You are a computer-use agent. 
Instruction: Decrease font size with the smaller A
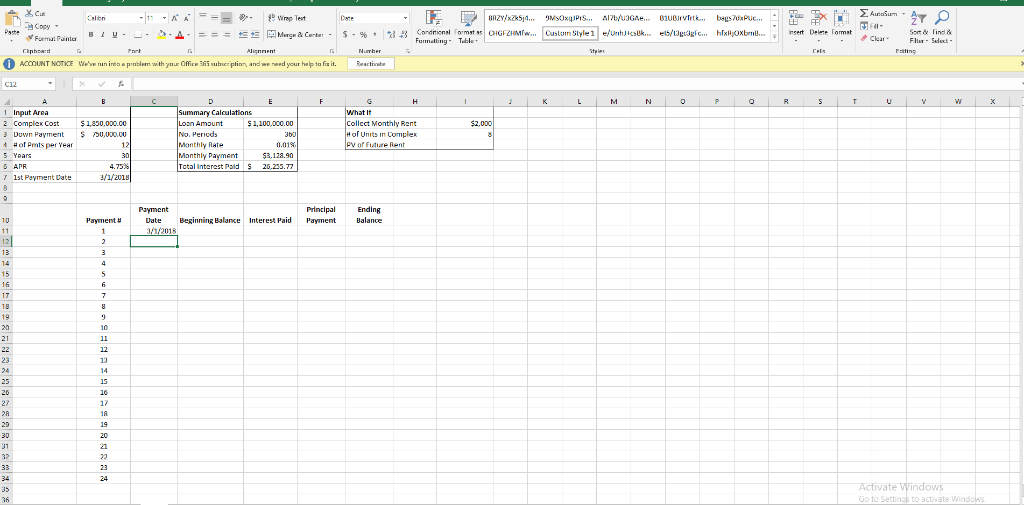coord(186,20)
